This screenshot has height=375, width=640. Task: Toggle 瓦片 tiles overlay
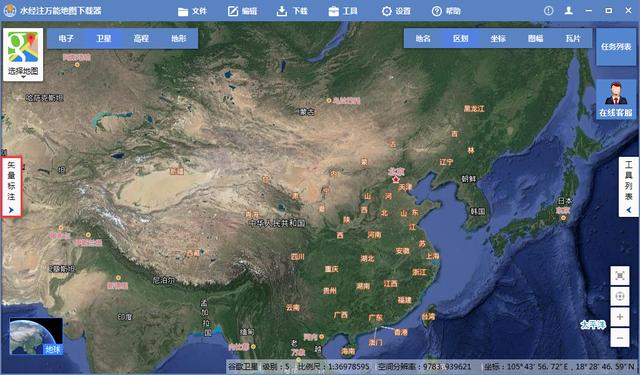pos(573,38)
